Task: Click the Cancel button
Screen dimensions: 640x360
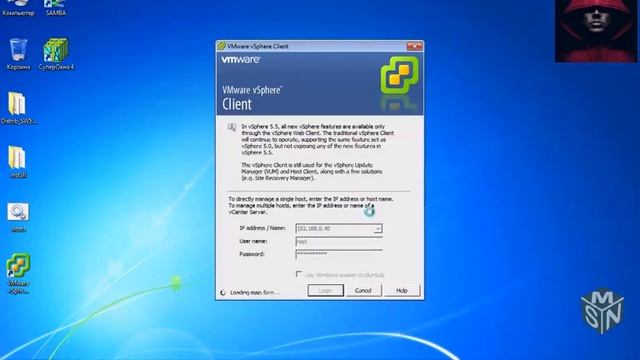Action: (363, 291)
